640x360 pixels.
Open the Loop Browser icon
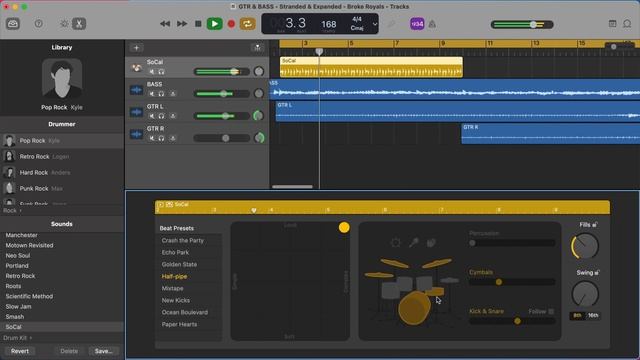pyautogui.click(x=627, y=24)
